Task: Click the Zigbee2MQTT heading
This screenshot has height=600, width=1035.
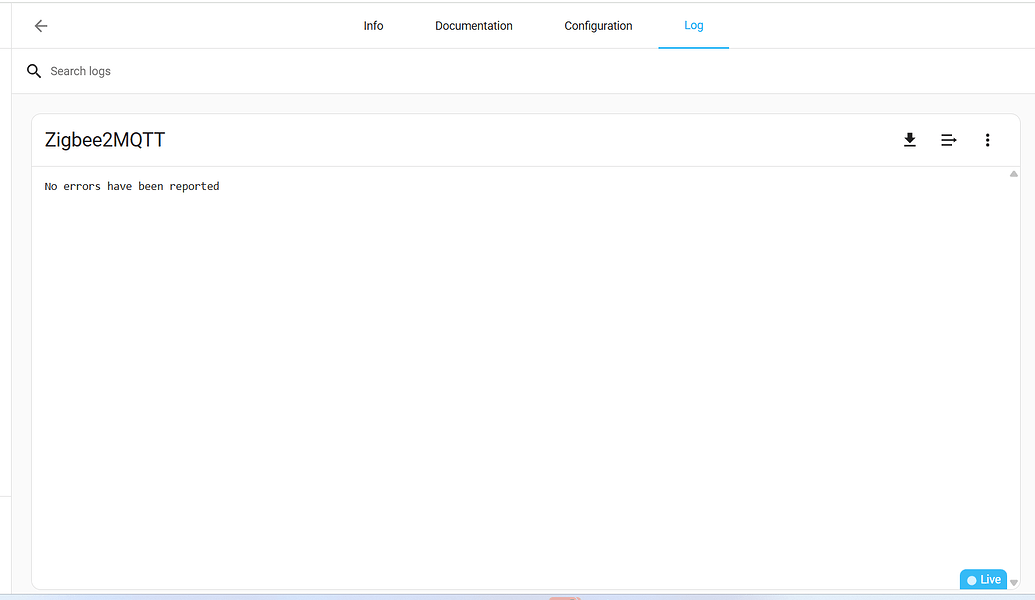Action: [x=104, y=139]
